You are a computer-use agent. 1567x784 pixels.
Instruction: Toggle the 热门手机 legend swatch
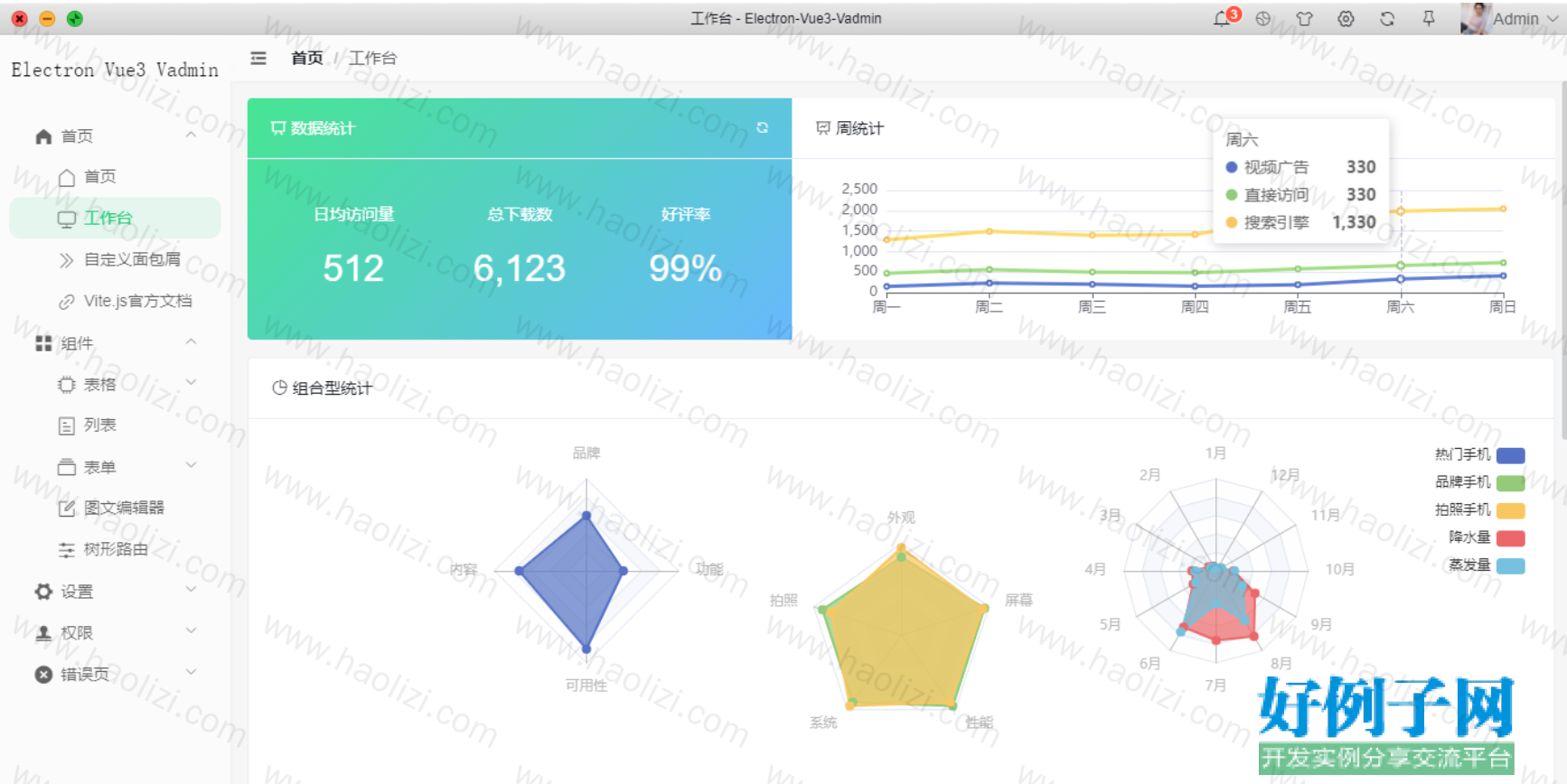click(1511, 455)
